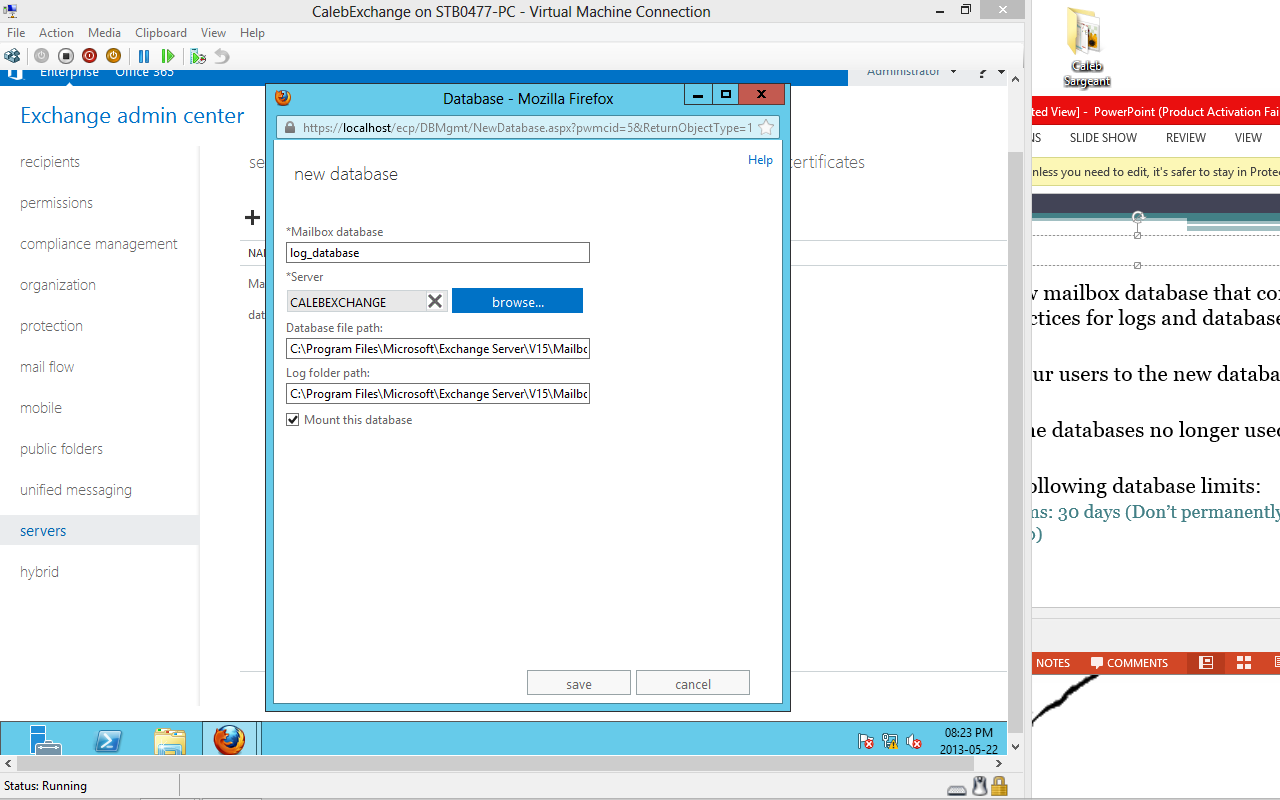Toggle the NOTES pane in PowerPoint
Screen dimensions: 1280x800
tap(1052, 663)
